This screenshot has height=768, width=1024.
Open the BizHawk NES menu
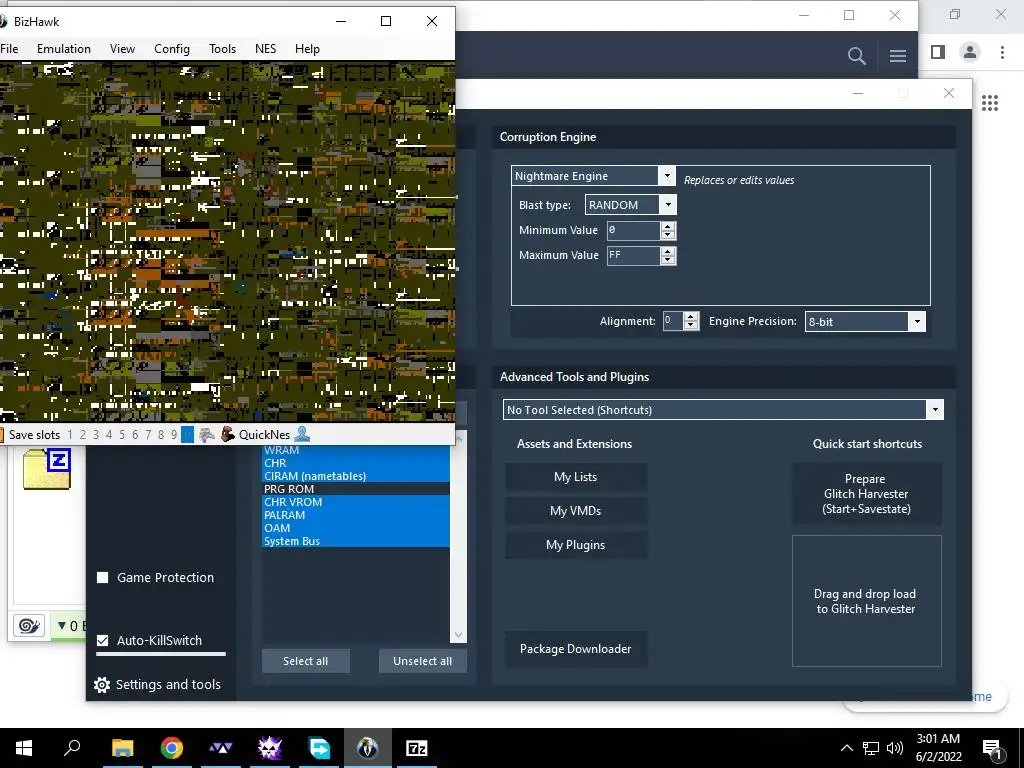[265, 49]
